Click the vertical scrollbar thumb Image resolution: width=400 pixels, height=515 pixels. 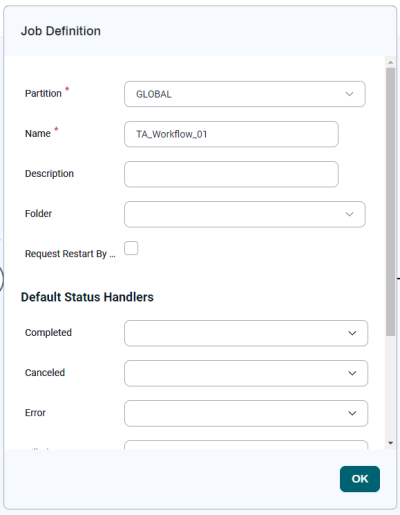[x=390, y=202]
